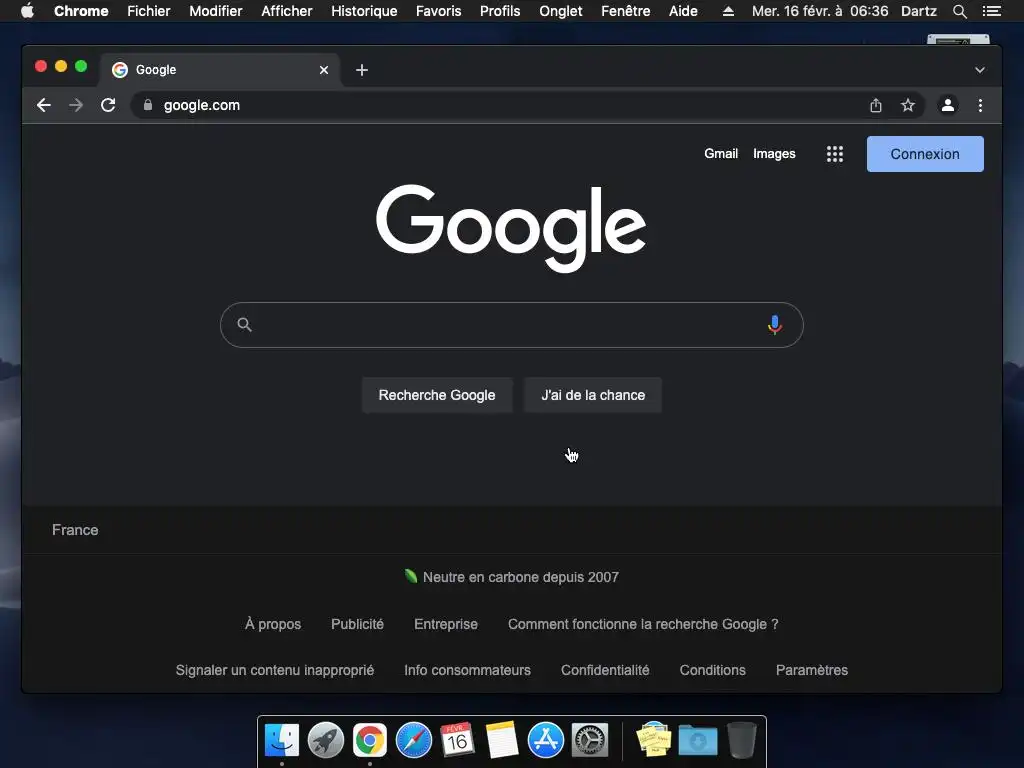Open the Modifier menu

[x=216, y=11]
